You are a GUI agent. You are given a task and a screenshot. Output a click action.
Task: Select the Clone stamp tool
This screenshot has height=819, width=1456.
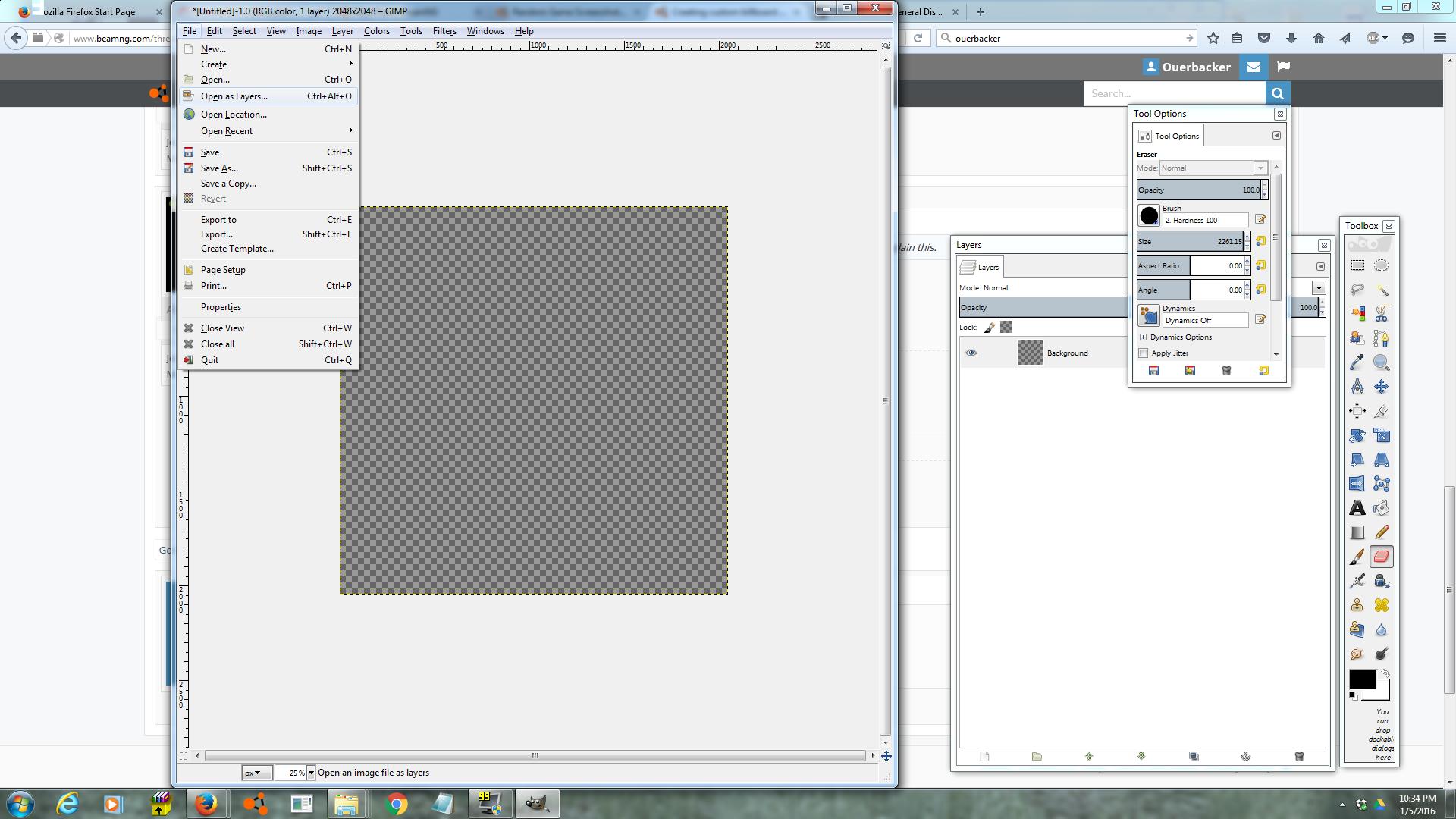click(1357, 605)
